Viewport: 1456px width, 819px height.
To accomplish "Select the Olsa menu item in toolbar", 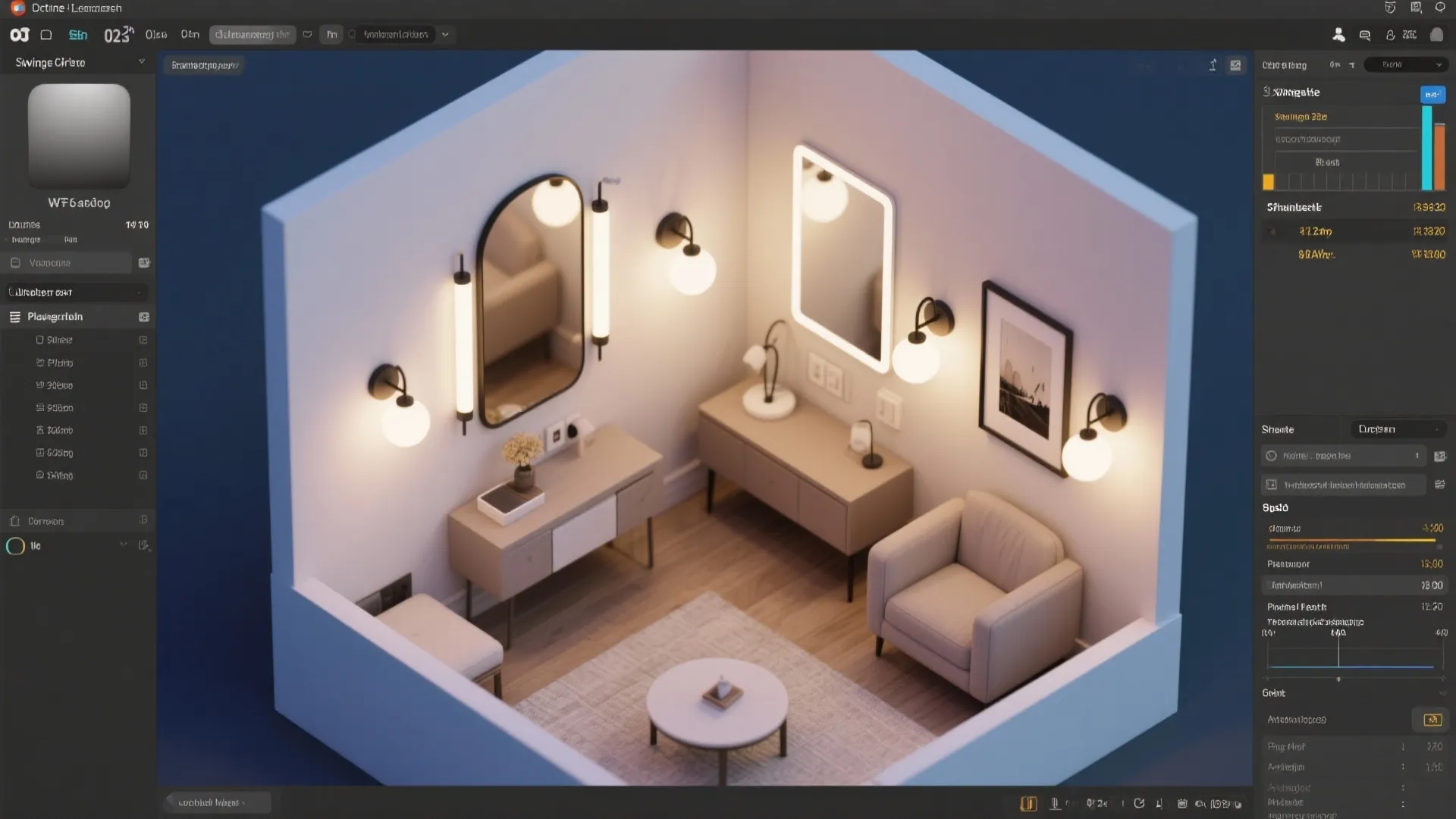I will coord(156,35).
